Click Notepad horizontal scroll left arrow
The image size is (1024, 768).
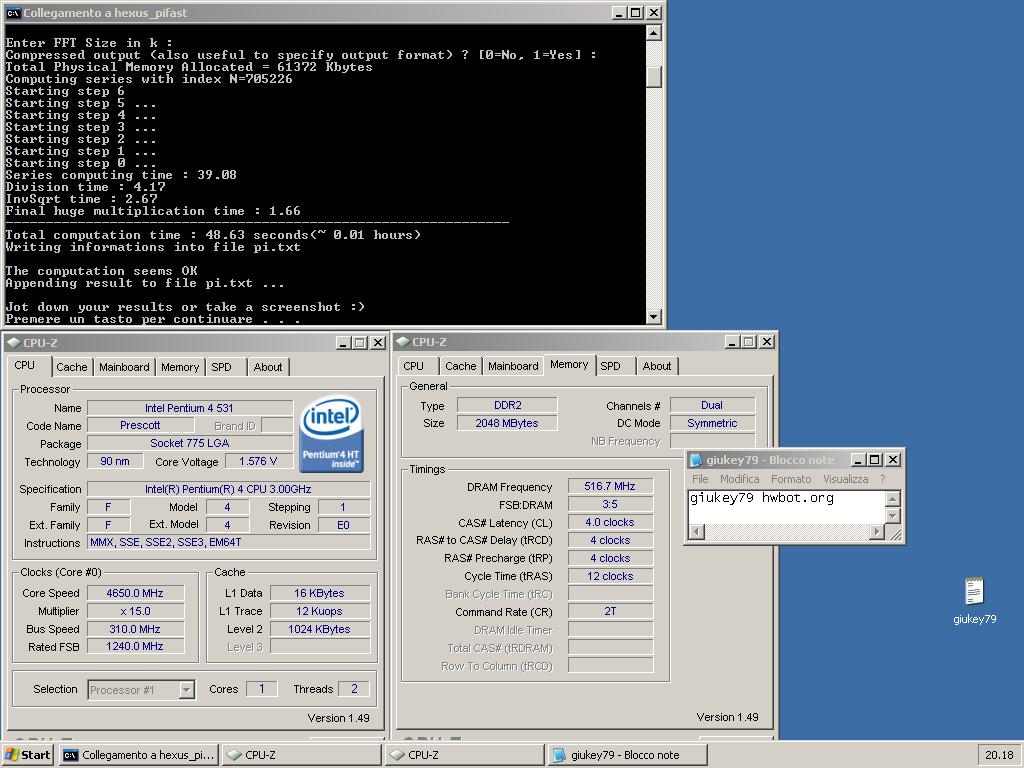click(697, 532)
